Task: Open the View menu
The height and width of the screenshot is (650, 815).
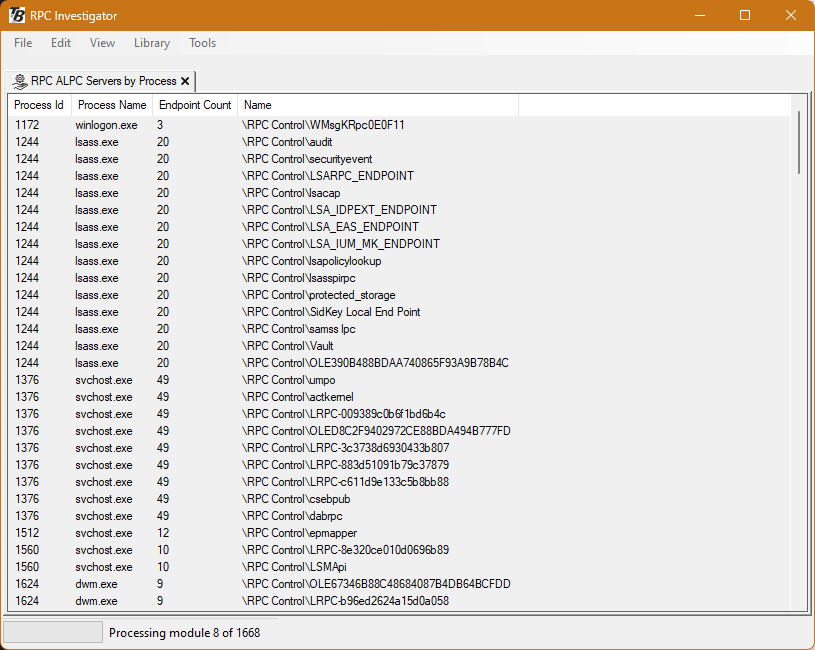Action: [x=102, y=43]
